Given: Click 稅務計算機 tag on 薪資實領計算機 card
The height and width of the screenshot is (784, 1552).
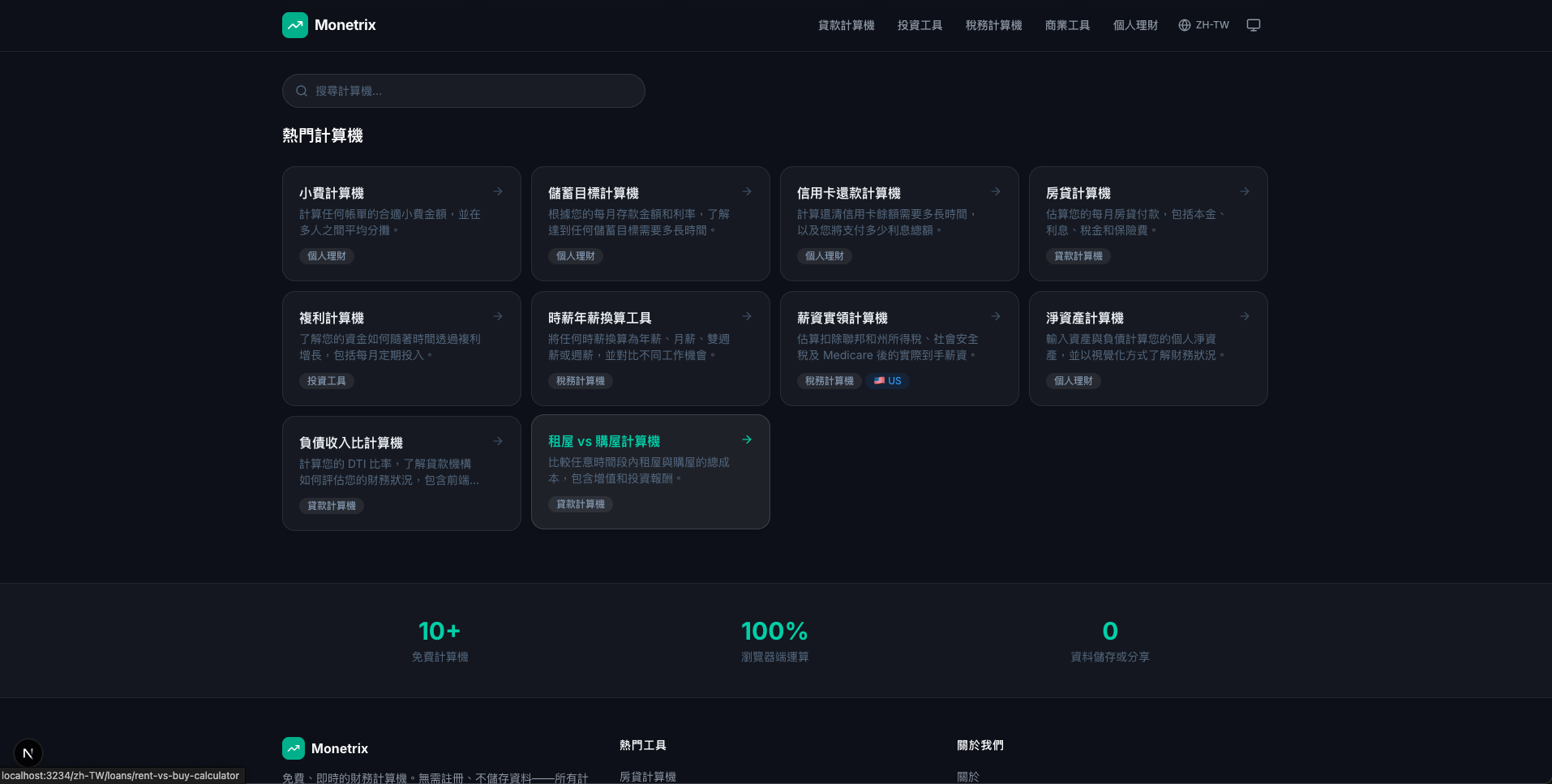Looking at the screenshot, I should point(830,381).
